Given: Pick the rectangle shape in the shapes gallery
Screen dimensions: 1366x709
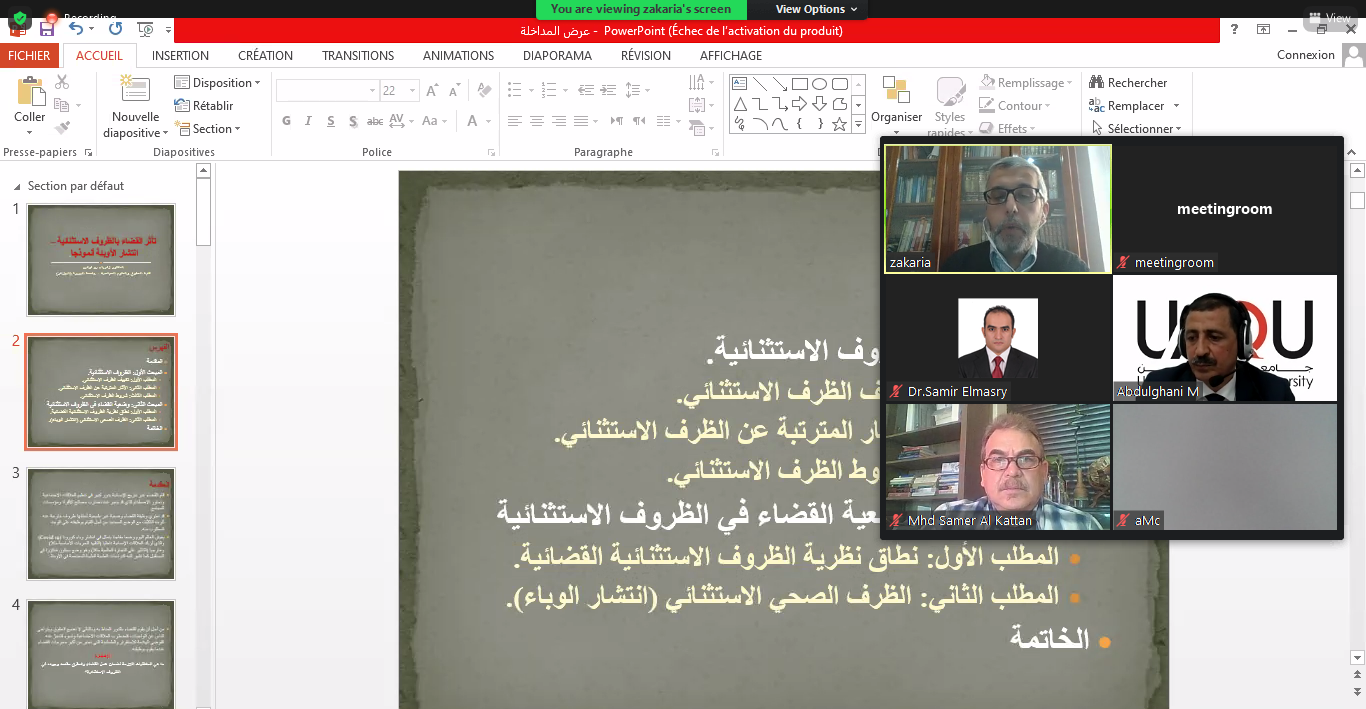Looking at the screenshot, I should click(x=800, y=84).
